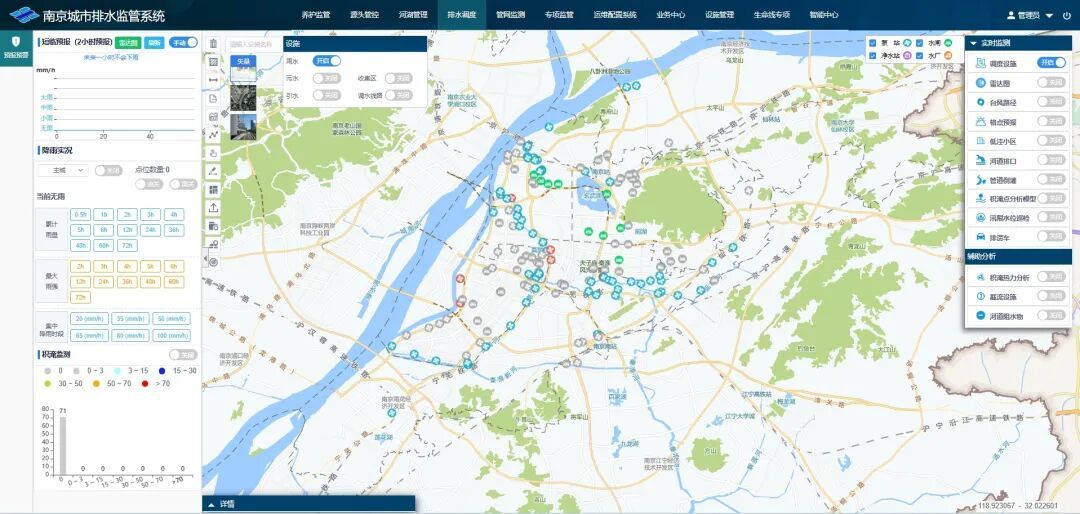Click the 积淹热力分析 icon

[x=980, y=277]
